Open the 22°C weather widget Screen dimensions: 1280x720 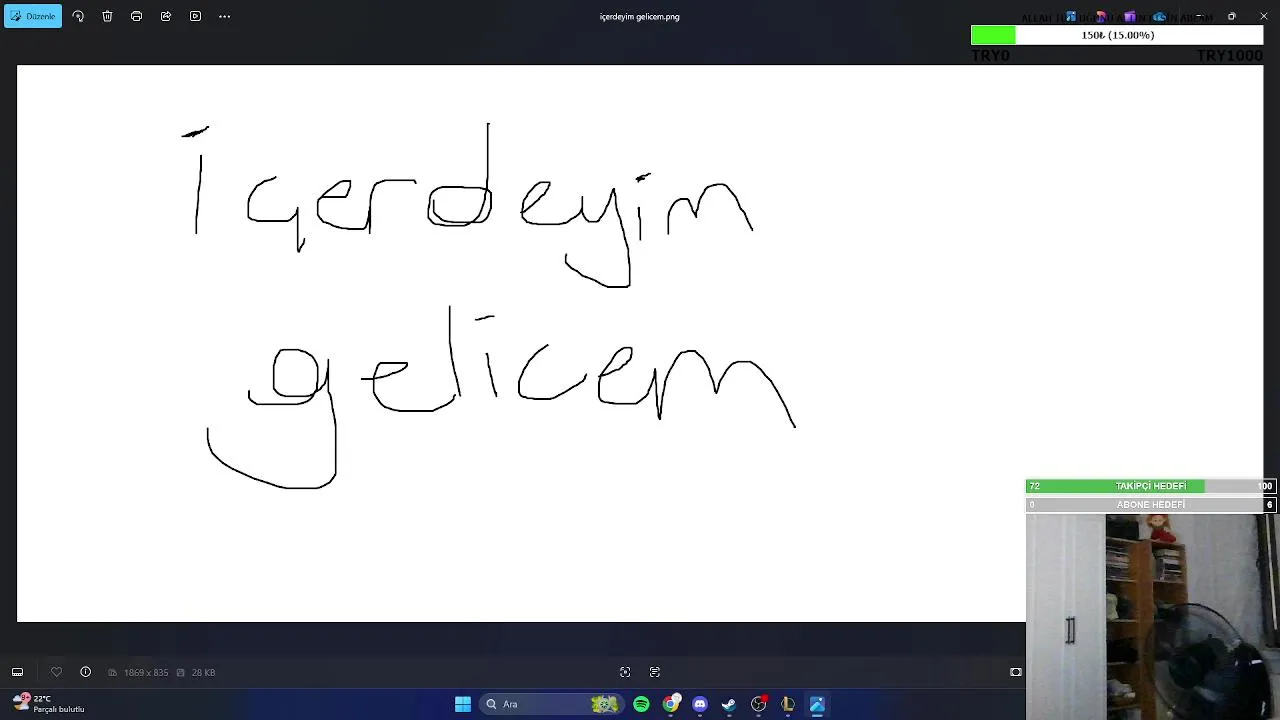point(48,704)
